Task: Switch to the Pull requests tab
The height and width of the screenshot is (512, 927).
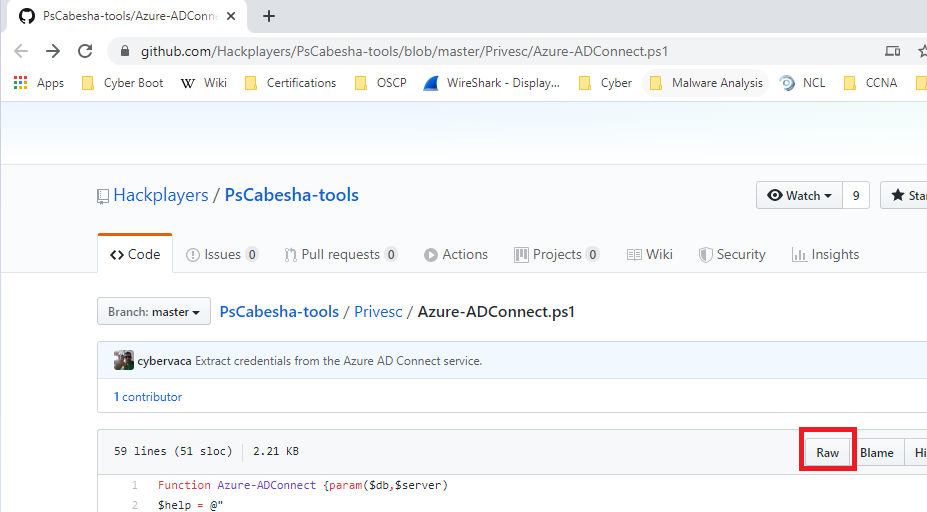Action: pyautogui.click(x=340, y=254)
